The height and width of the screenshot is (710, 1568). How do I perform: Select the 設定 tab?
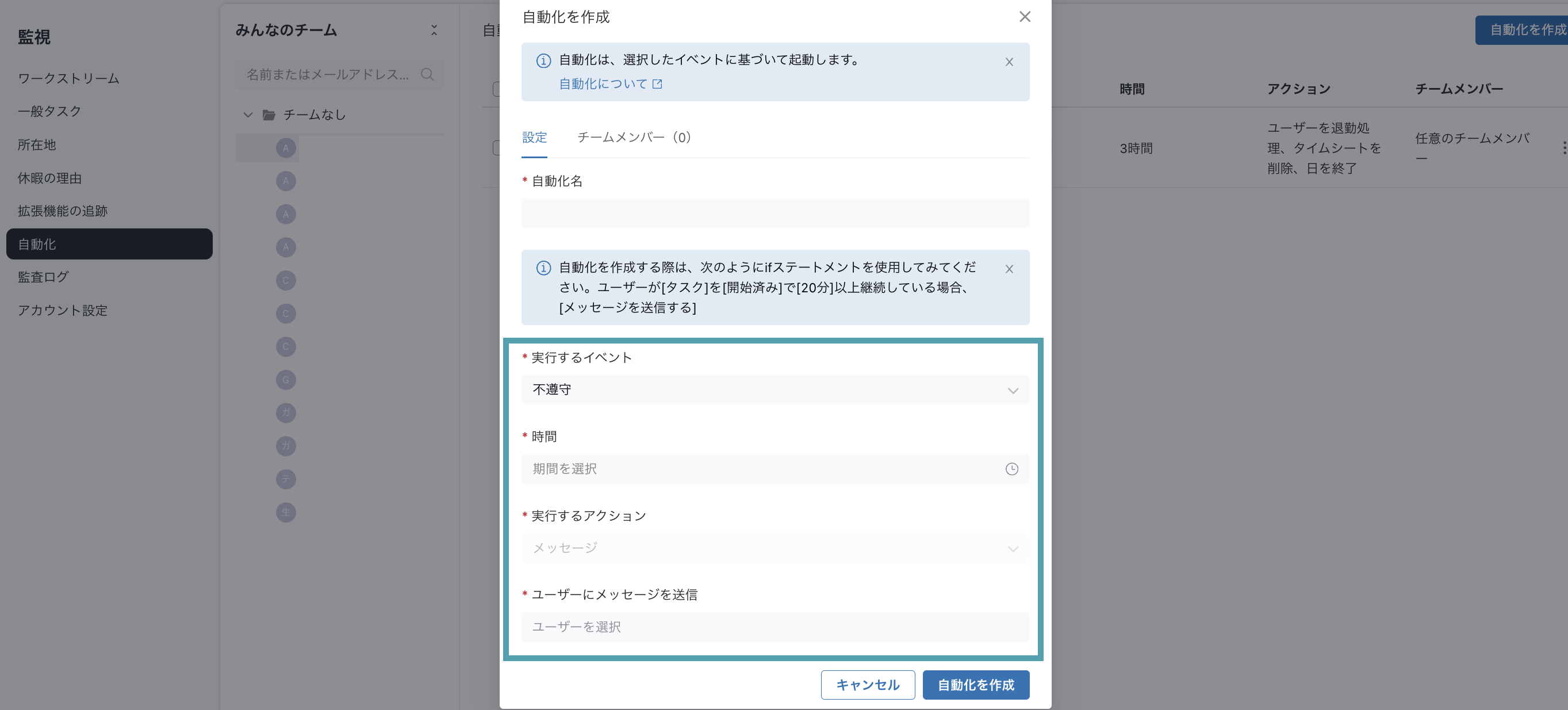(534, 137)
